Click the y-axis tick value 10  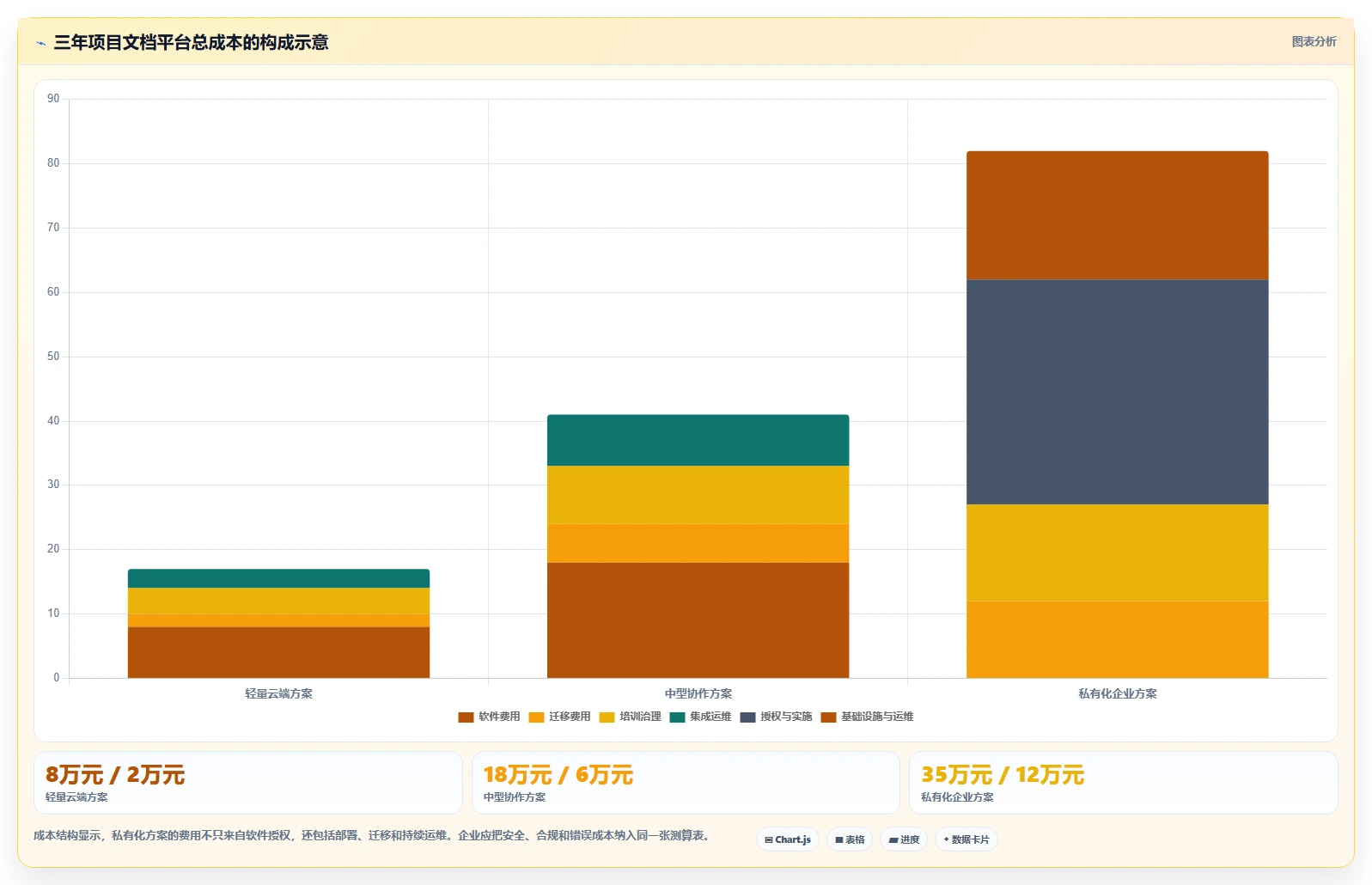tap(53, 613)
